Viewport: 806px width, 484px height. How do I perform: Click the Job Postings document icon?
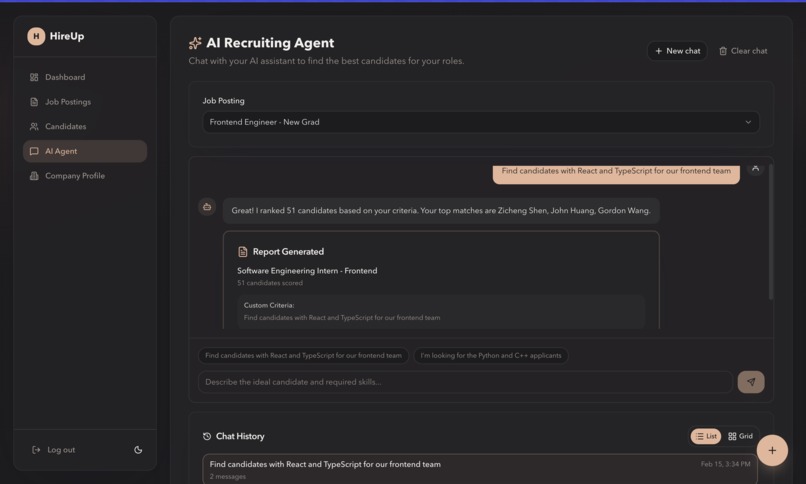point(34,102)
